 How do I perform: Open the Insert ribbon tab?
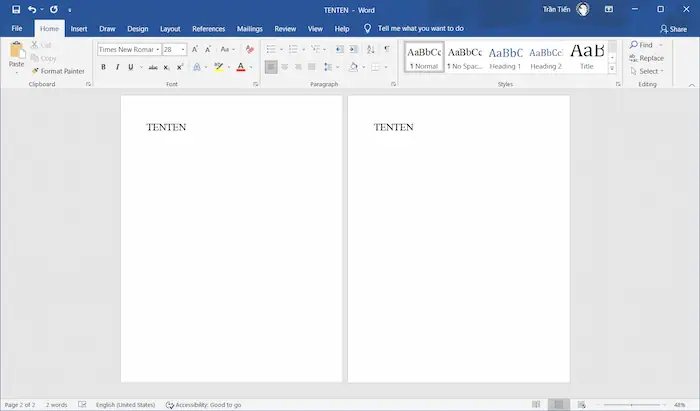(x=79, y=29)
